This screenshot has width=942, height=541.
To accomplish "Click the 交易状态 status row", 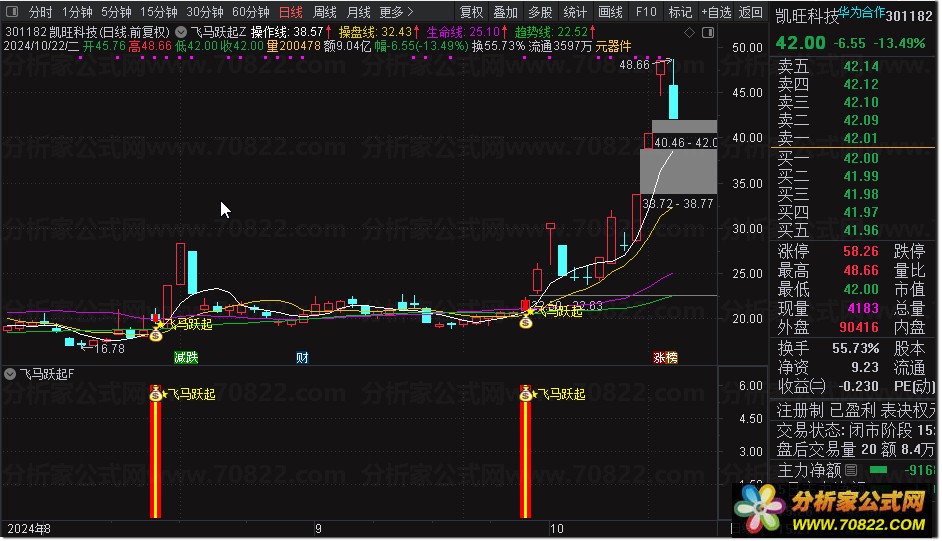I will 855,430.
